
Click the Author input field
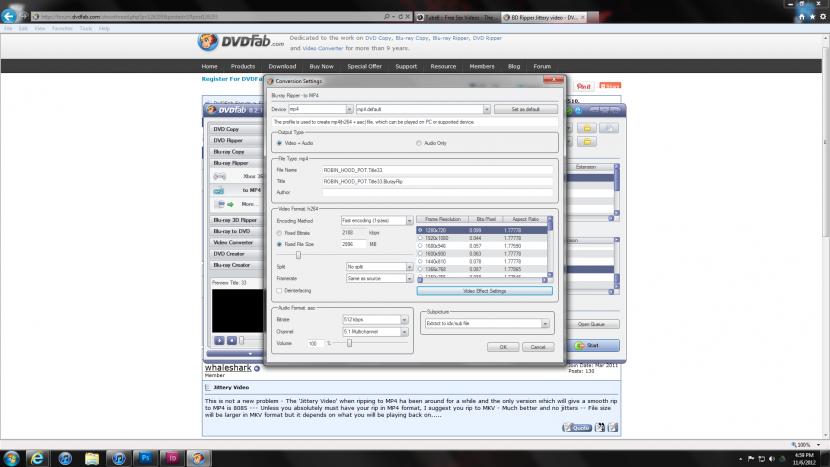click(437, 192)
